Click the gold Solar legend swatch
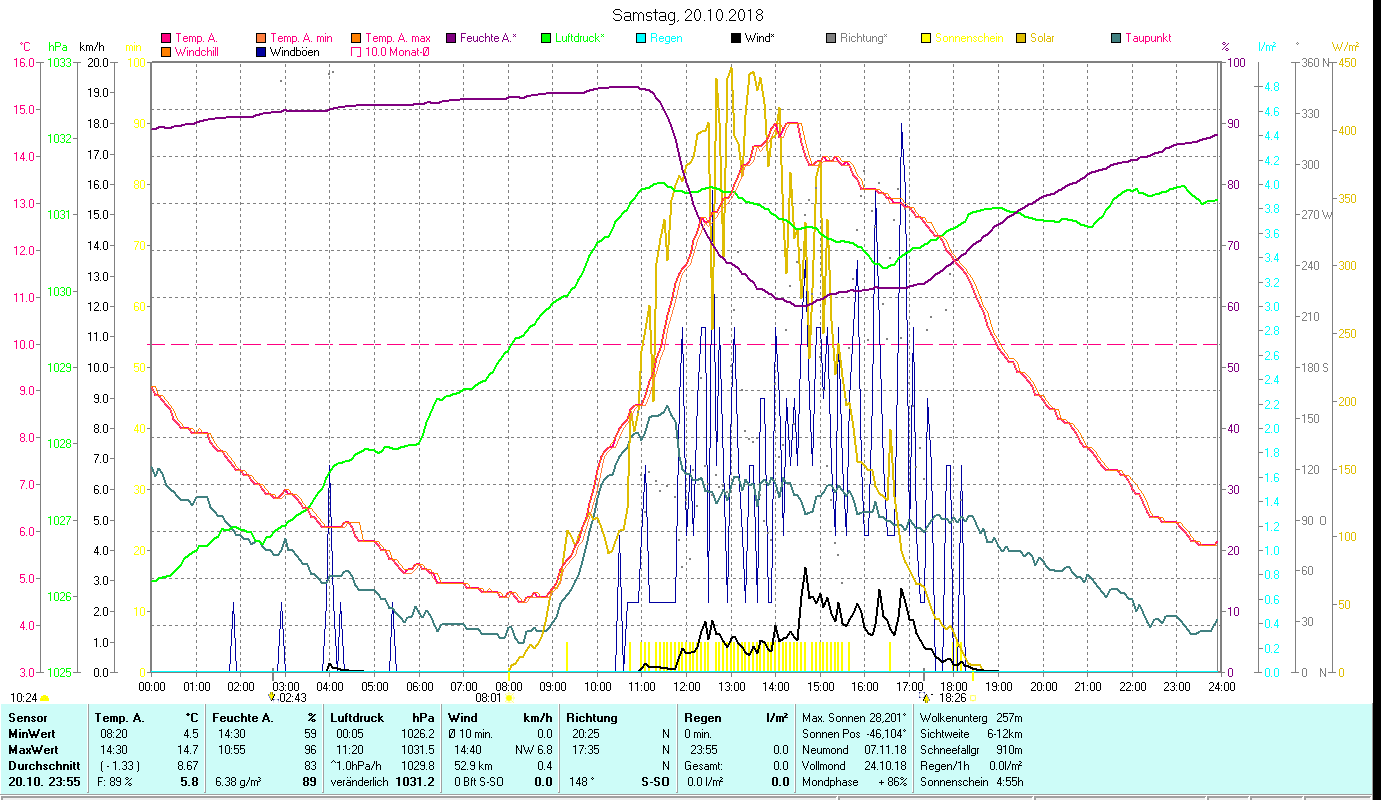This screenshot has height=800, width=1381. [1020, 39]
